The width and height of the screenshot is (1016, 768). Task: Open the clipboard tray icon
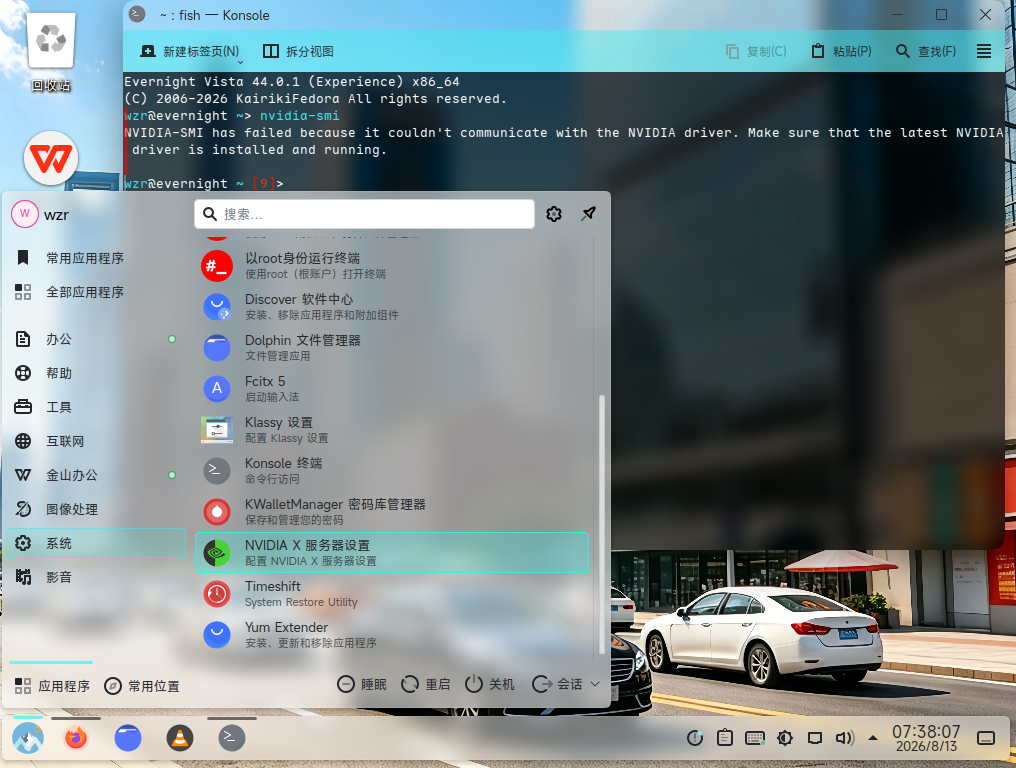pyautogui.click(x=725, y=738)
